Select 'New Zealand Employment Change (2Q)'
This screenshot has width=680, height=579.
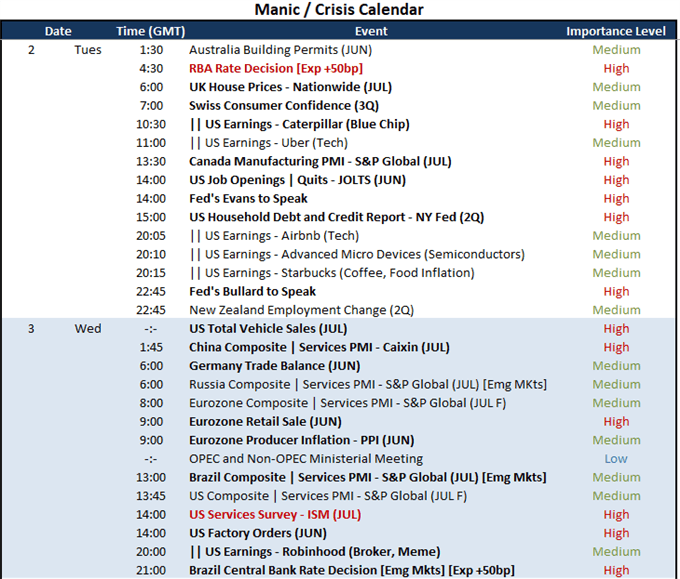pyautogui.click(x=301, y=311)
